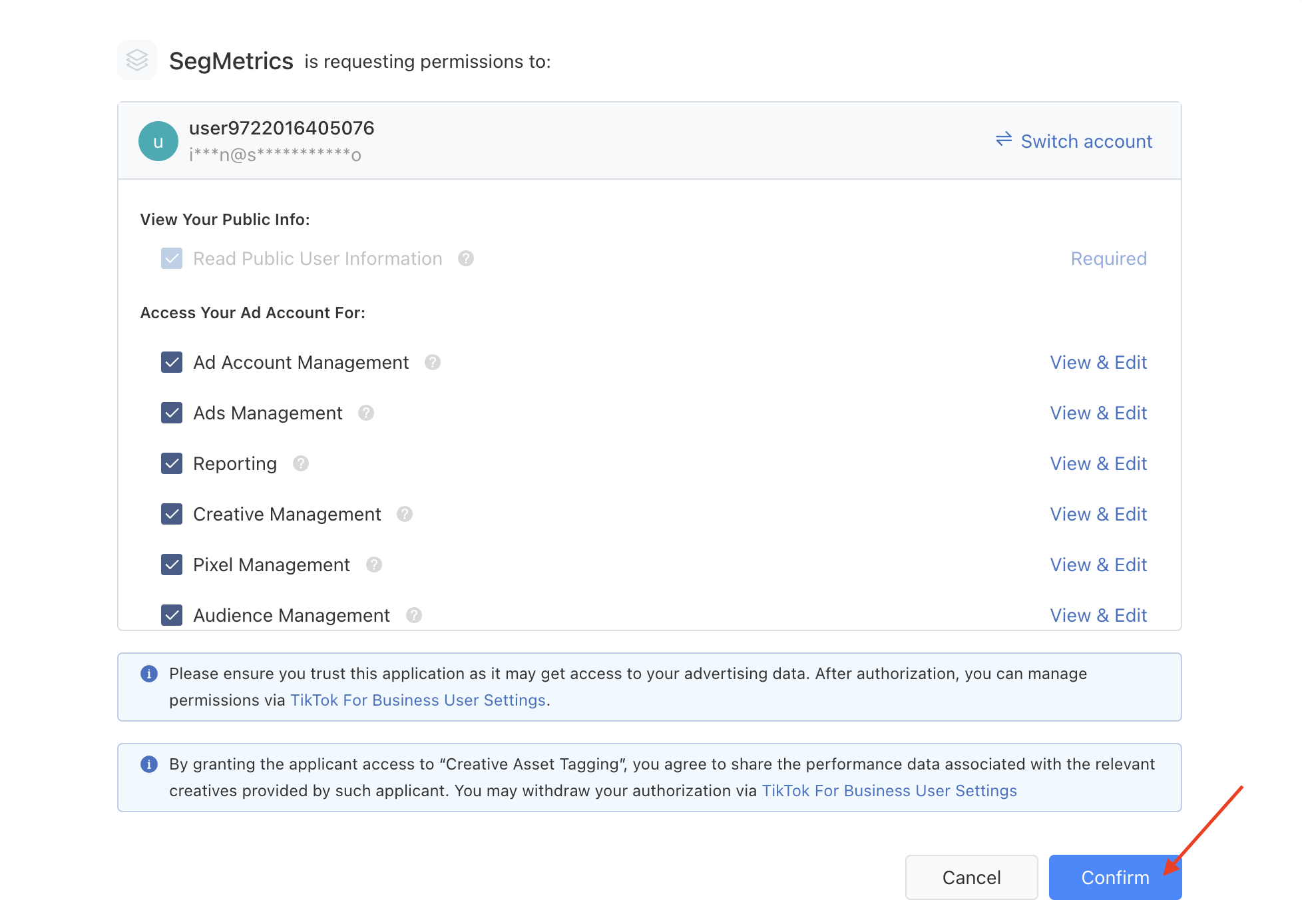1302x924 pixels.
Task: Click help icon next to Creative Management
Action: [405, 514]
